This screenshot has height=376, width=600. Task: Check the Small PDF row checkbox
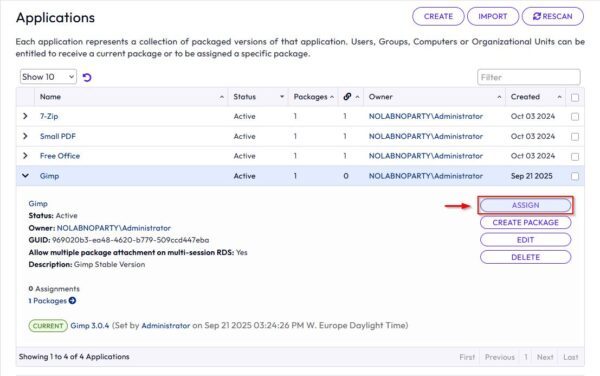575,137
